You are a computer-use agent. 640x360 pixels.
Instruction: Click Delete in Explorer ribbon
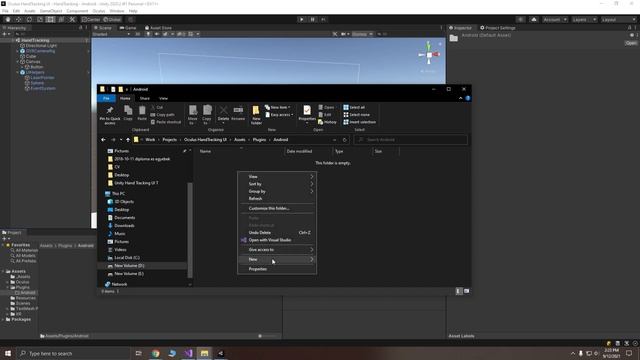[x=223, y=114]
